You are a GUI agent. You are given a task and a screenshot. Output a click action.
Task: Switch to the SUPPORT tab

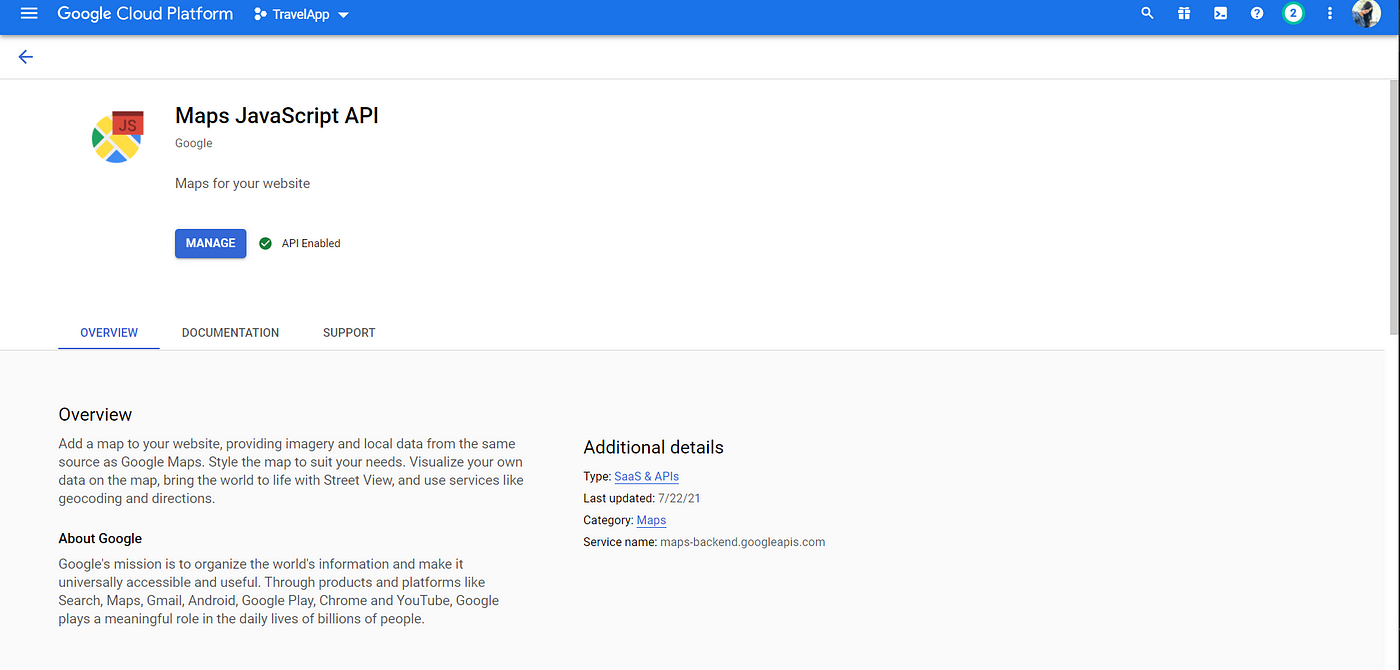pos(349,333)
